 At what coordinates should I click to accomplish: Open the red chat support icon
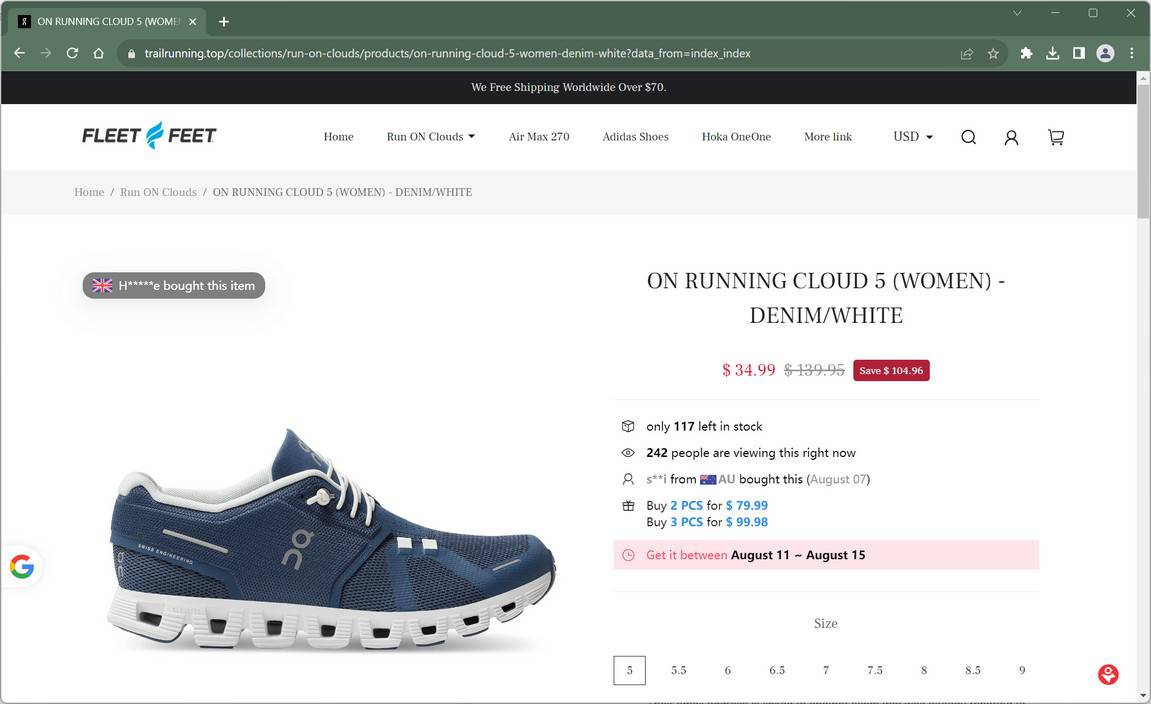coord(1108,674)
